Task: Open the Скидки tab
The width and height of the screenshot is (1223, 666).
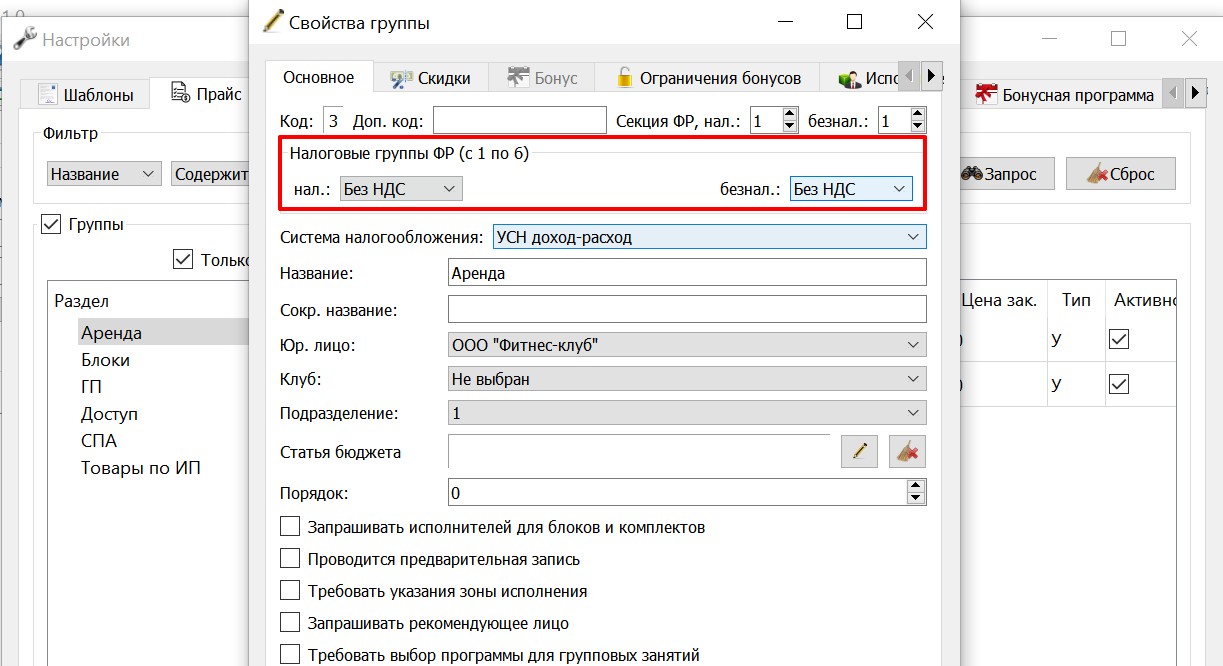Action: tap(430, 78)
